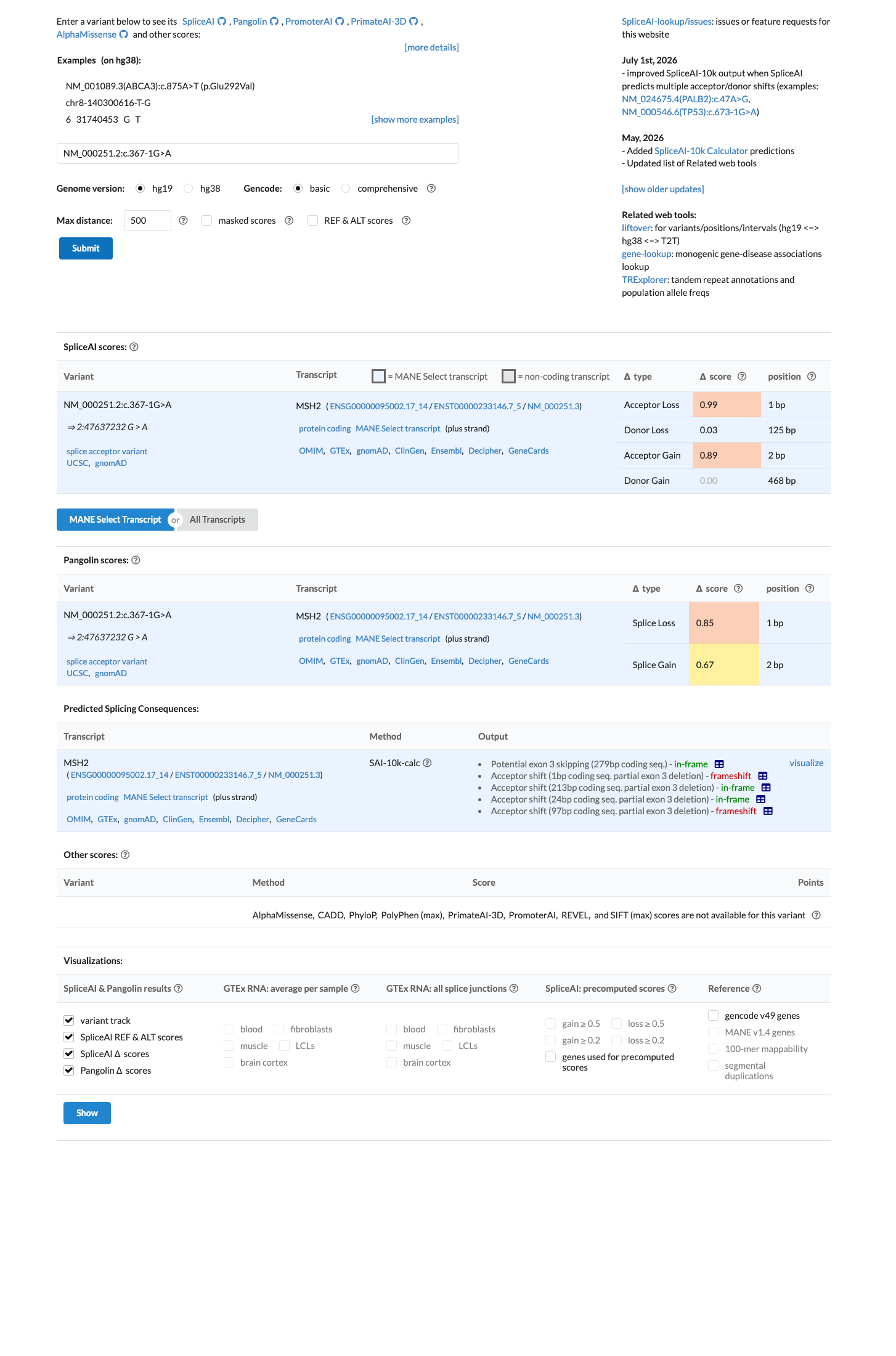Click help icon next to Max distance field
Image resolution: width=896 pixels, height=1356 pixels.
click(x=183, y=221)
